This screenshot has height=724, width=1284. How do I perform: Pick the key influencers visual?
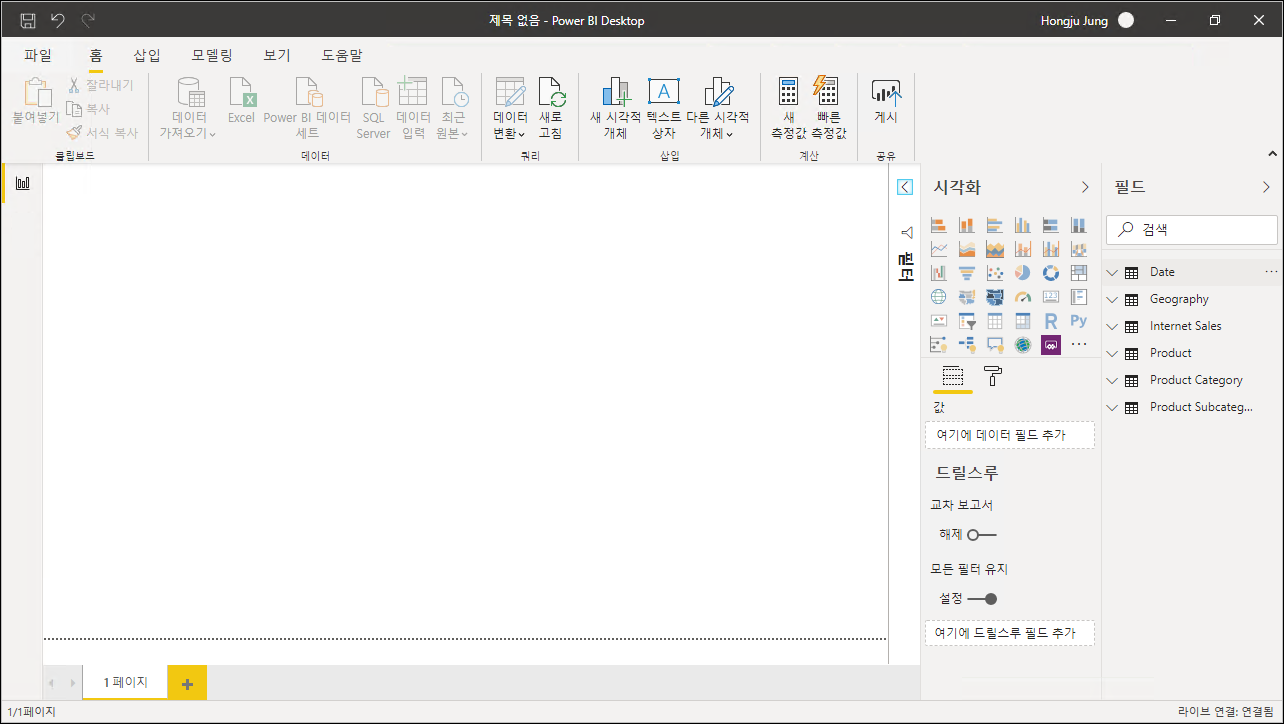click(x=938, y=345)
